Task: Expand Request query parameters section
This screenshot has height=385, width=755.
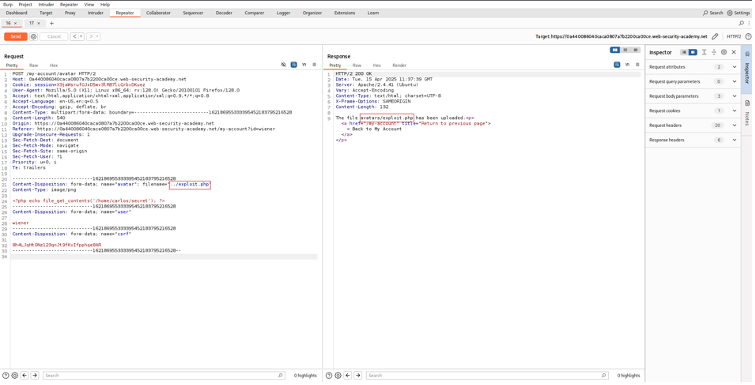Action: point(734,82)
